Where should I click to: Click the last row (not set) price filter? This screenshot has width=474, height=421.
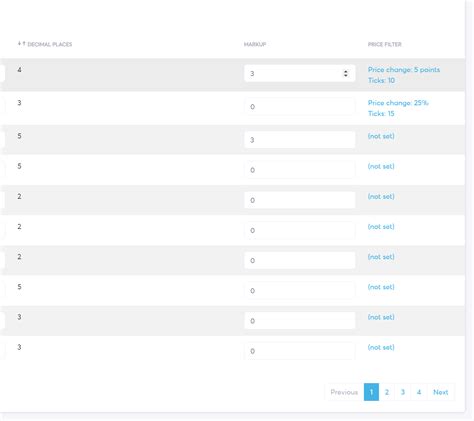[x=381, y=347]
